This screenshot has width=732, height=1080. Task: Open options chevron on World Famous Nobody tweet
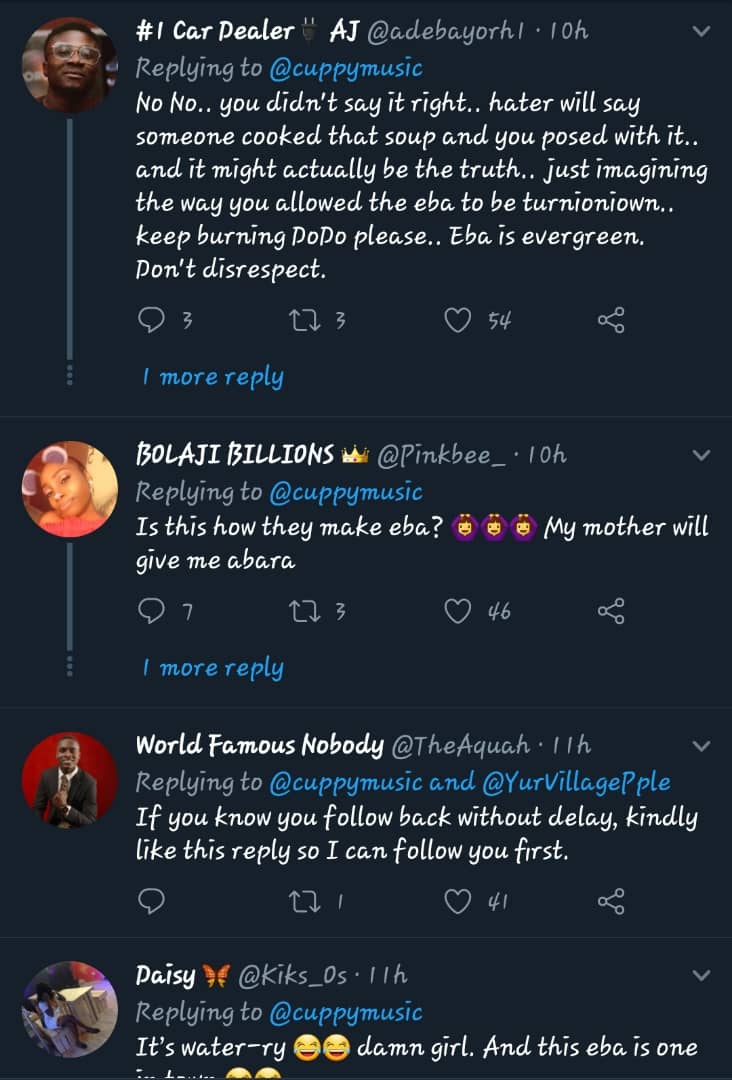click(702, 746)
